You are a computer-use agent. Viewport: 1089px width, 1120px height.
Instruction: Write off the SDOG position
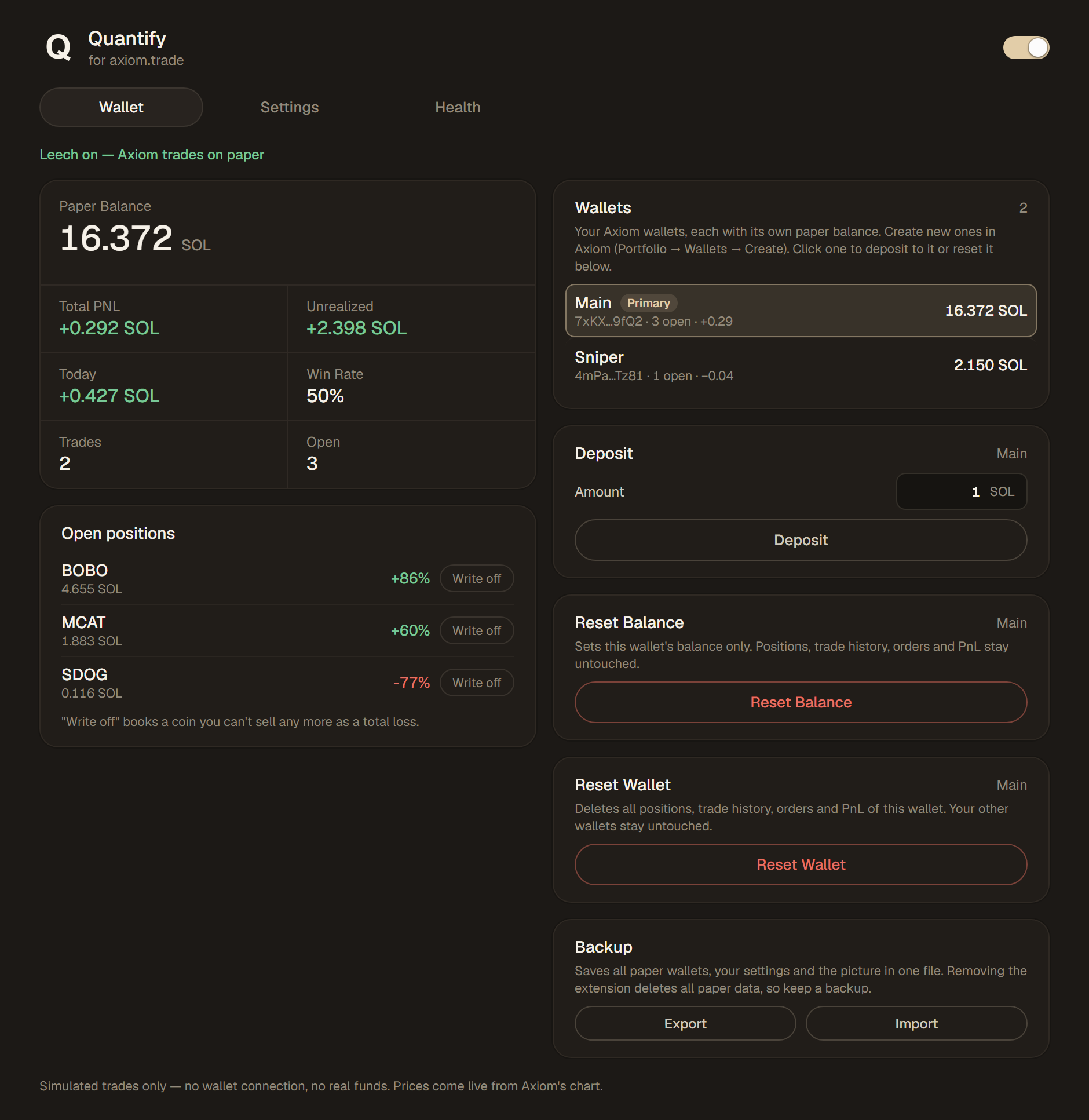477,683
